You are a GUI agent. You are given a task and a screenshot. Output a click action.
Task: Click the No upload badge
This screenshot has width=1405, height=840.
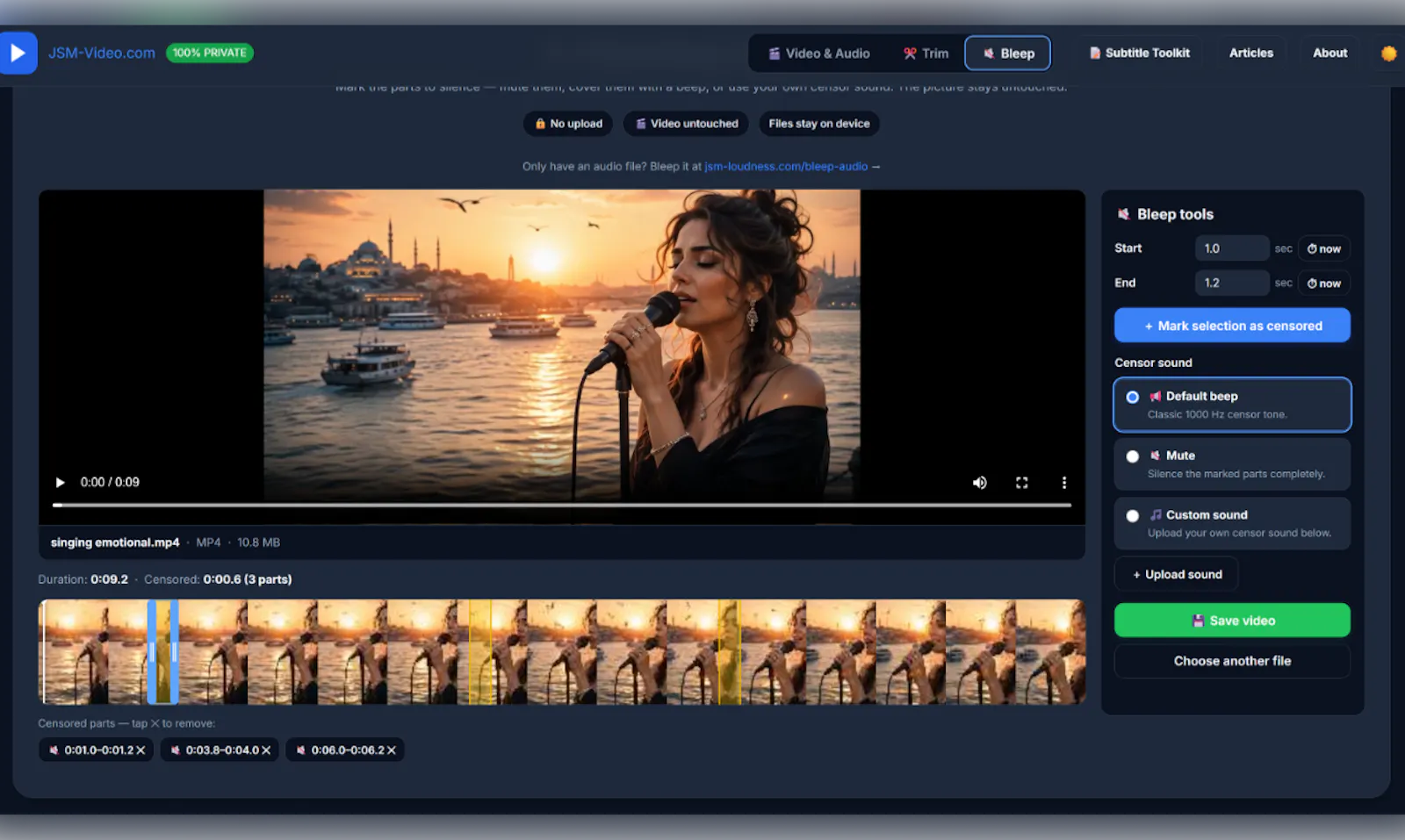568,124
